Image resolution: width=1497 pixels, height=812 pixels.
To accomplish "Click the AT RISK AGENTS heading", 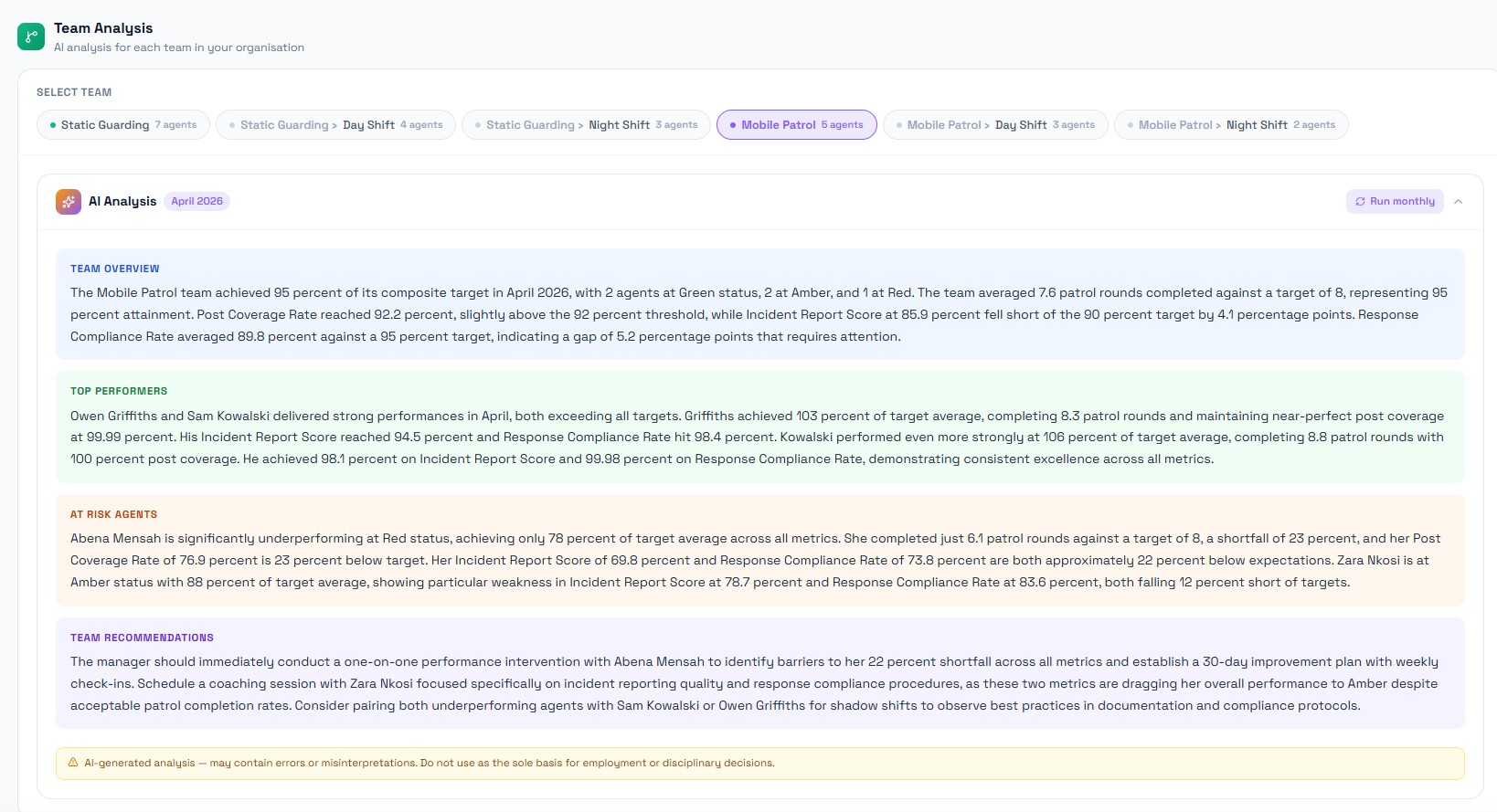I will point(113,514).
